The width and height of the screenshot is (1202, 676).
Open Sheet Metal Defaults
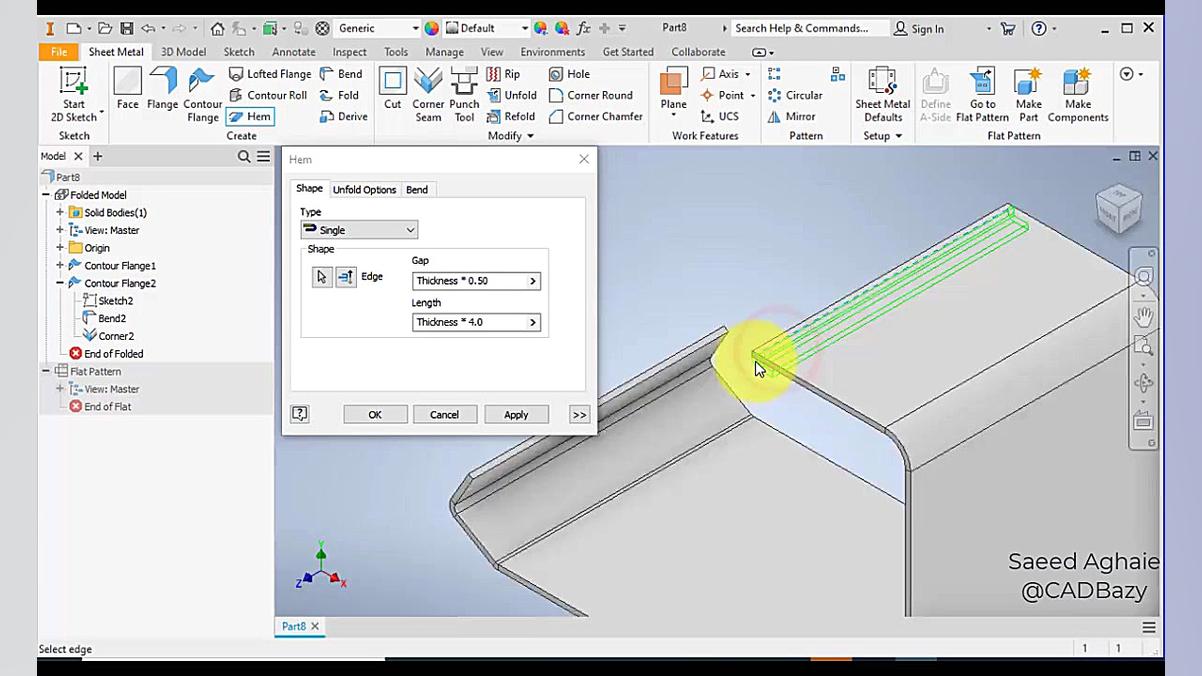882,95
